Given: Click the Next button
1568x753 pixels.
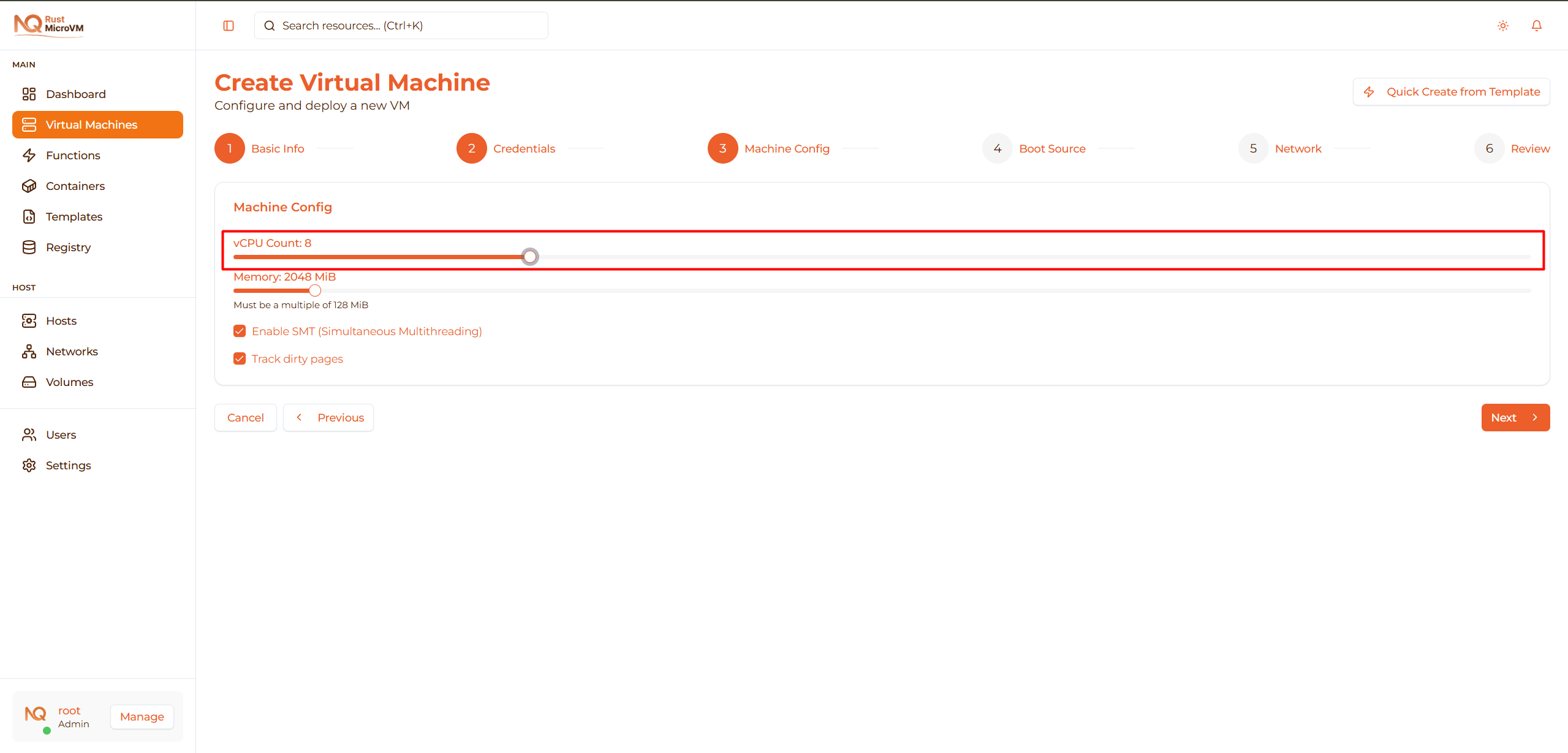Looking at the screenshot, I should [1515, 417].
